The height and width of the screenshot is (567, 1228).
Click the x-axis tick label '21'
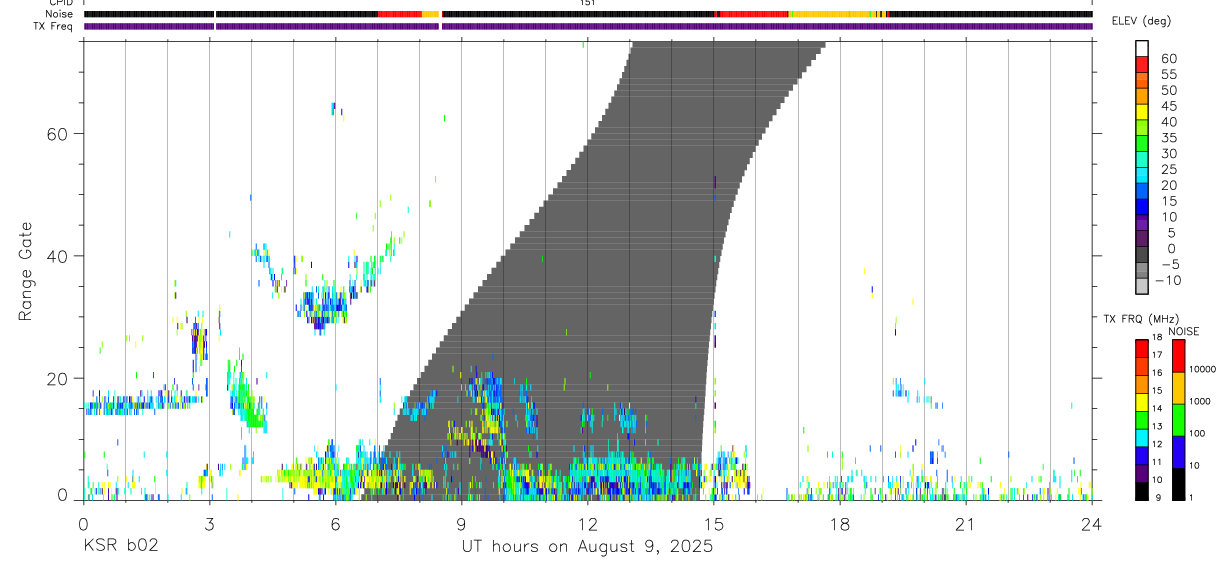[x=965, y=523]
